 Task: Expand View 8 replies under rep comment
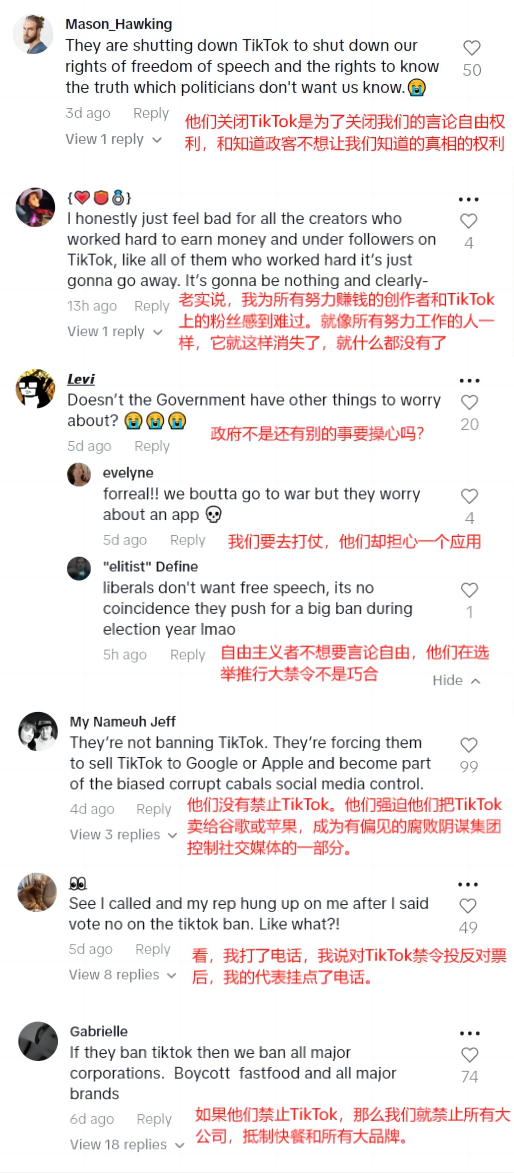(x=123, y=975)
